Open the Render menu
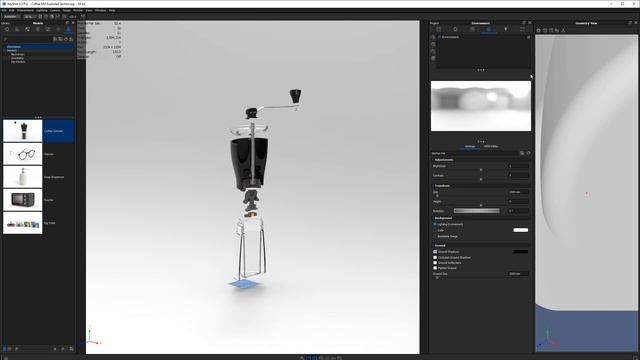The image size is (640, 360). pyautogui.click(x=78, y=10)
